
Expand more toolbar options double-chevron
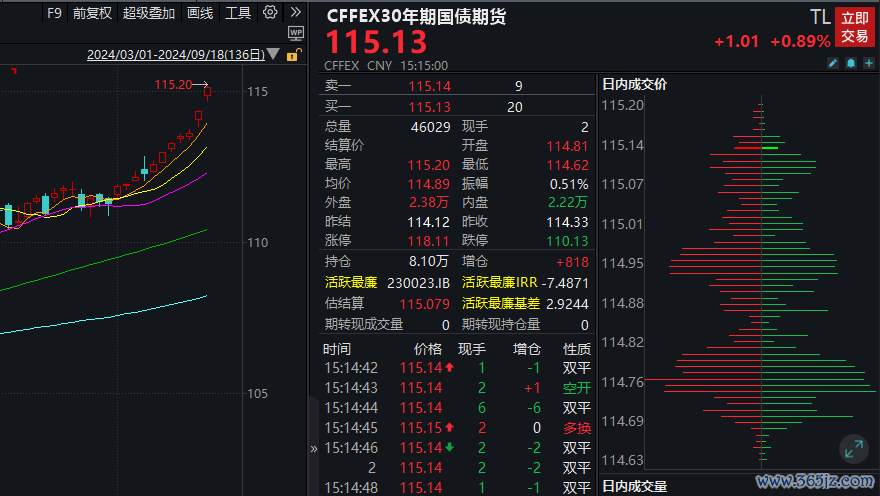(296, 12)
